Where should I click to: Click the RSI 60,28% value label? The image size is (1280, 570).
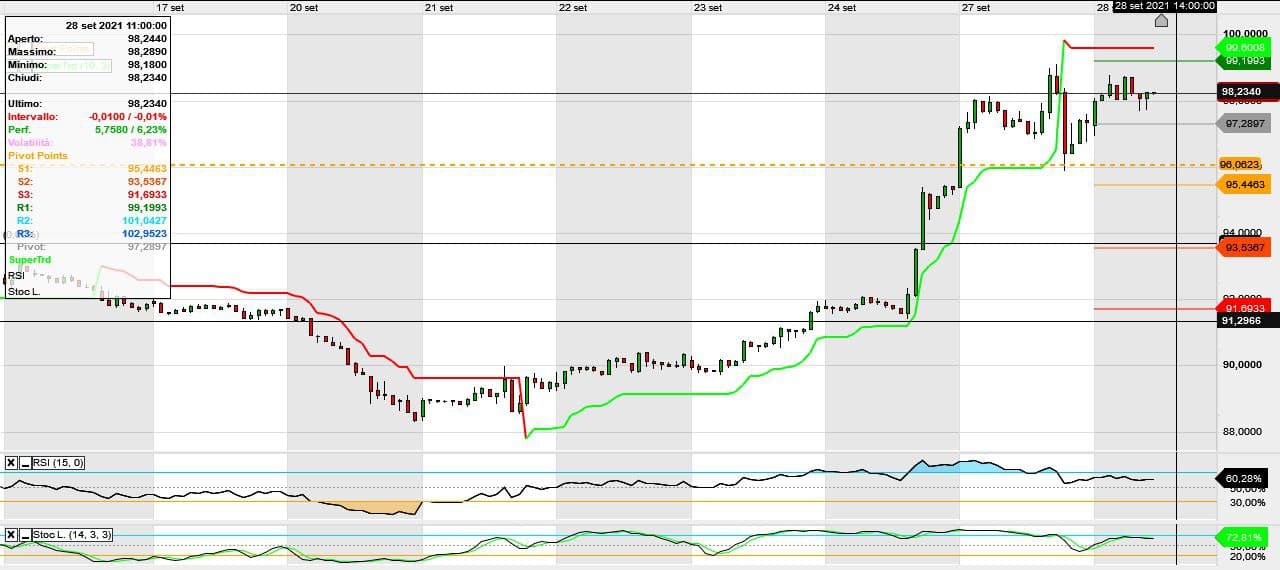[1245, 478]
